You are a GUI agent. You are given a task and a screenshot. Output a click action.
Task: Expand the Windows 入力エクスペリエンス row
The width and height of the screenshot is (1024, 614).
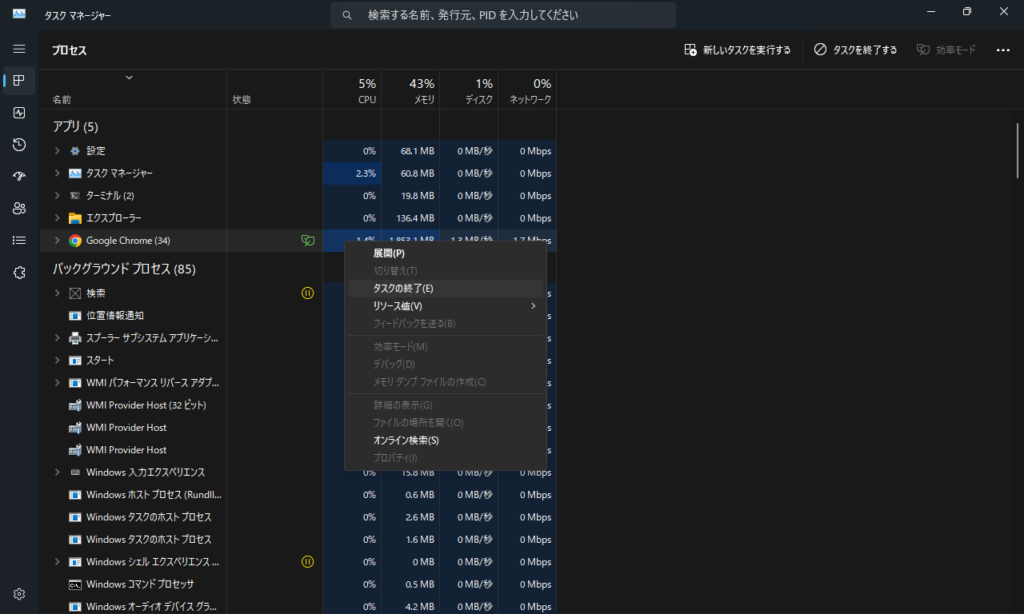click(57, 472)
